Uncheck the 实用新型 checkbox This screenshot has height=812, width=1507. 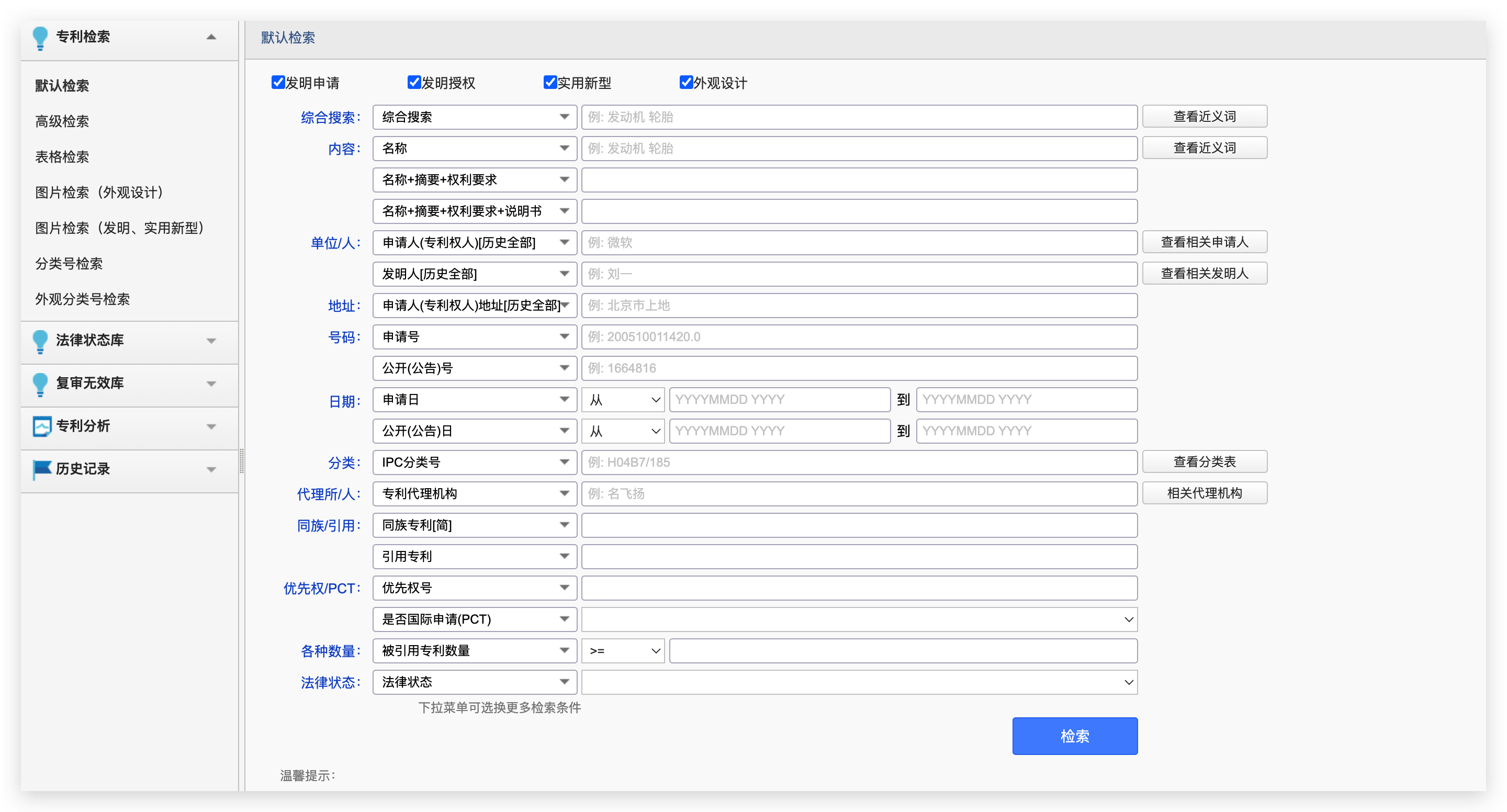click(x=550, y=83)
